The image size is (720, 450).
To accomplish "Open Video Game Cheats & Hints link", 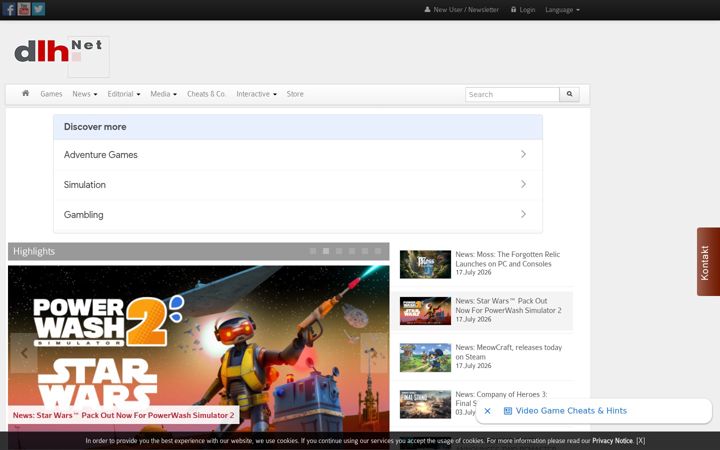I will tap(571, 411).
